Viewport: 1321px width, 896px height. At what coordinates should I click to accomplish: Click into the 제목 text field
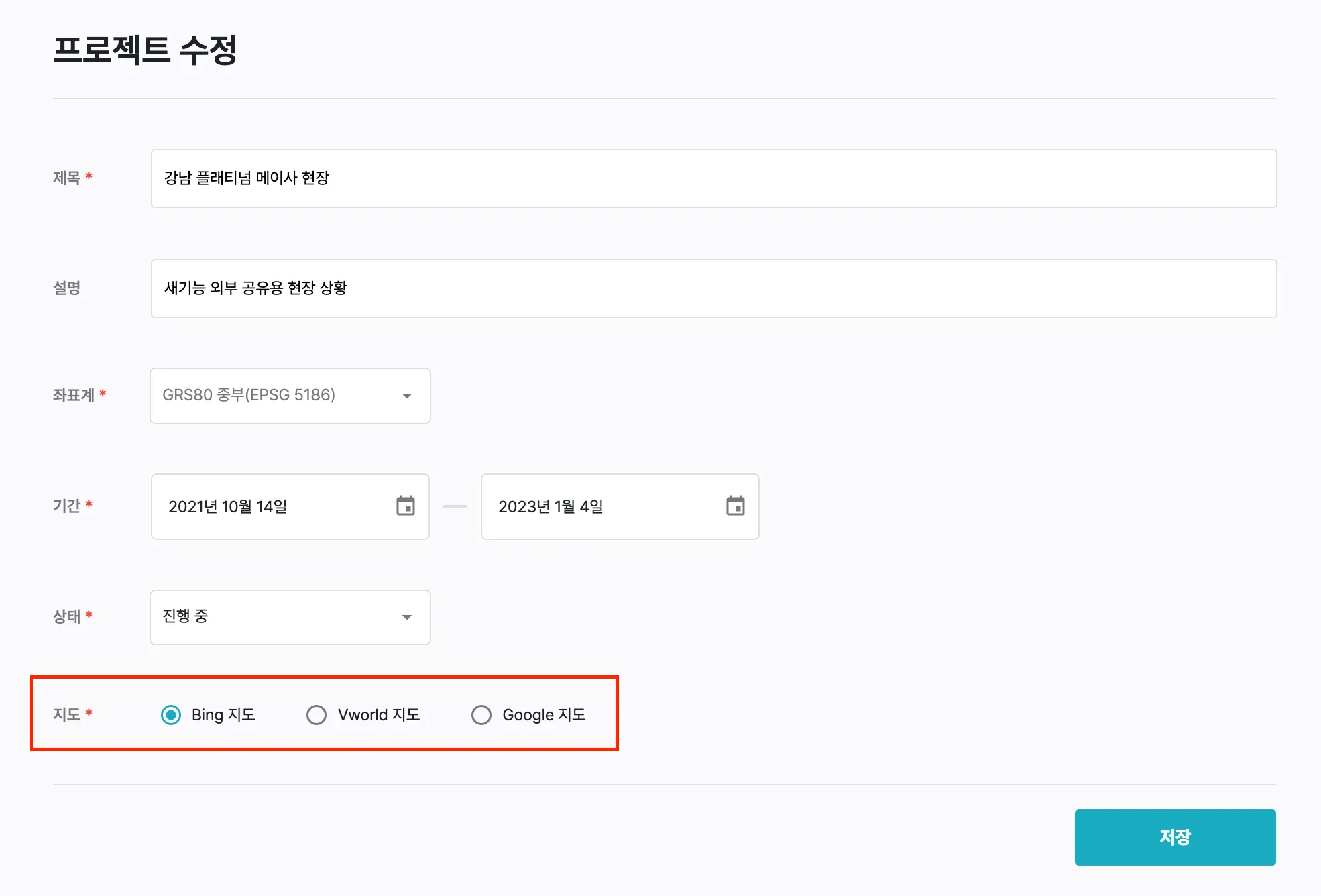(713, 178)
